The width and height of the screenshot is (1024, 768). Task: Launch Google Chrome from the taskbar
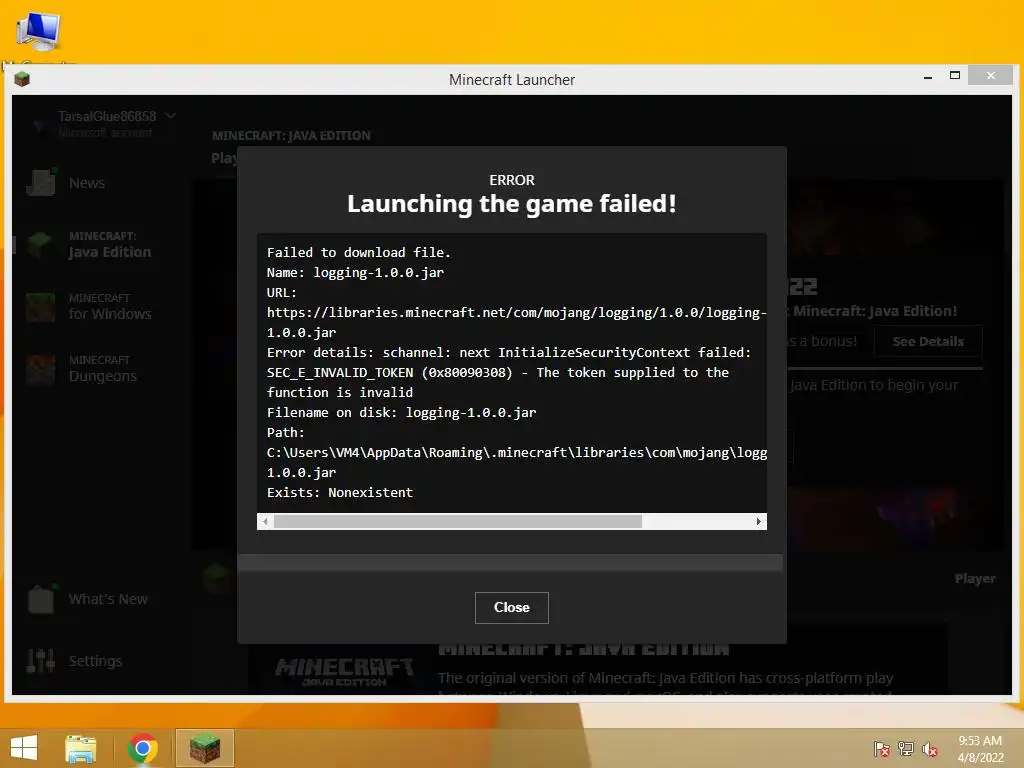coord(142,748)
